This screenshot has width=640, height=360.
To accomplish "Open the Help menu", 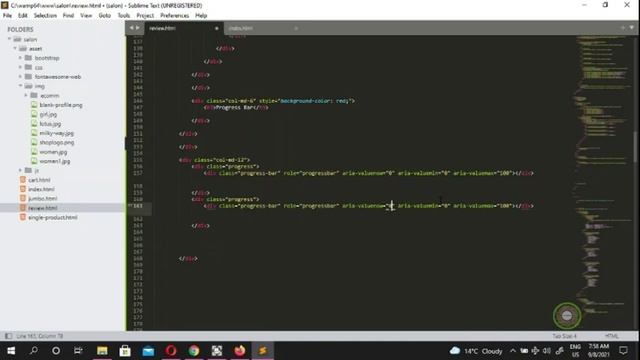I will pos(201,16).
